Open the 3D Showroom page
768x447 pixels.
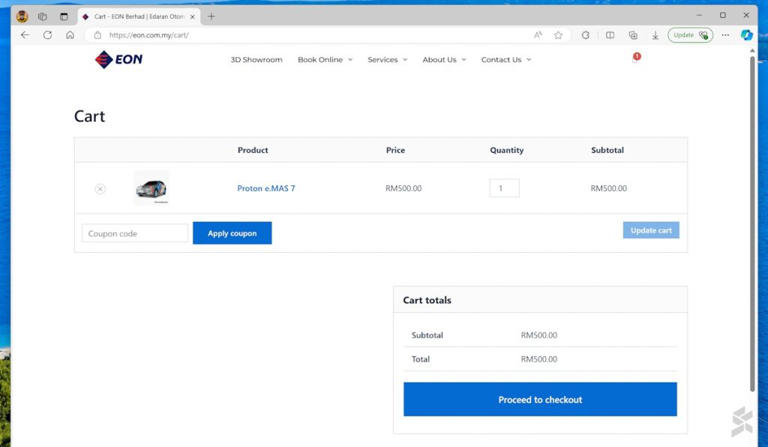[x=256, y=60]
